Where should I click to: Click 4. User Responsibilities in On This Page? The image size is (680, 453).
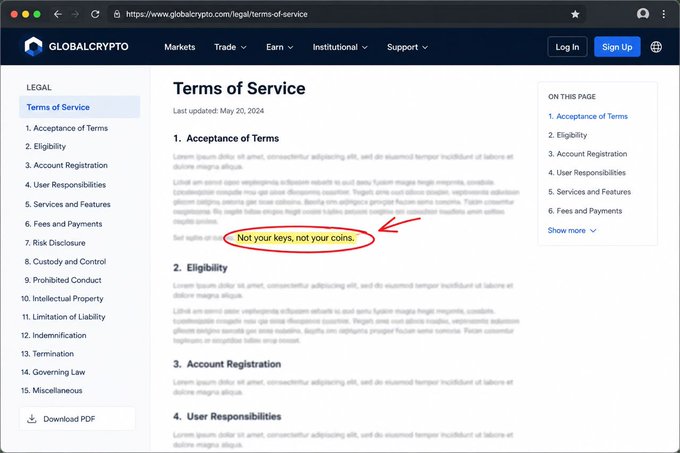[587, 173]
